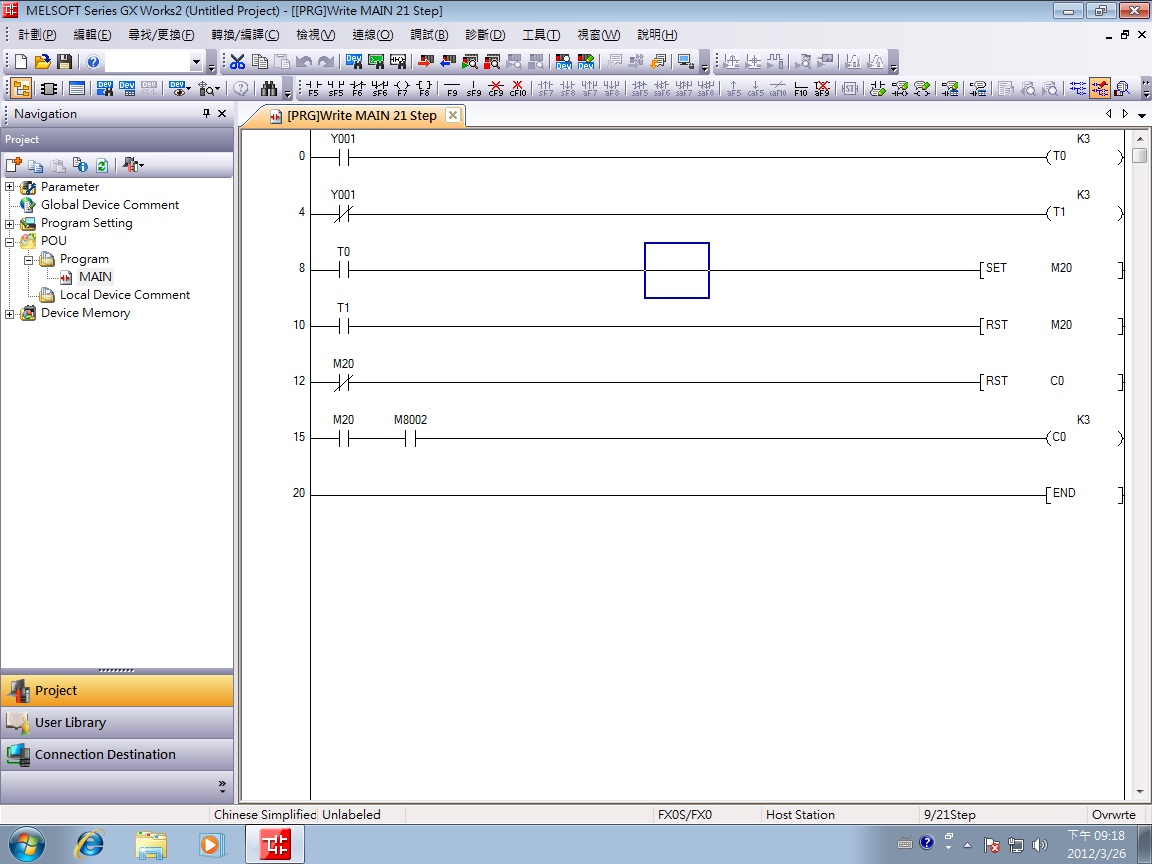Insert open contact with F5 ladder icon
Viewport: 1152px width, 864px height.
(x=313, y=88)
